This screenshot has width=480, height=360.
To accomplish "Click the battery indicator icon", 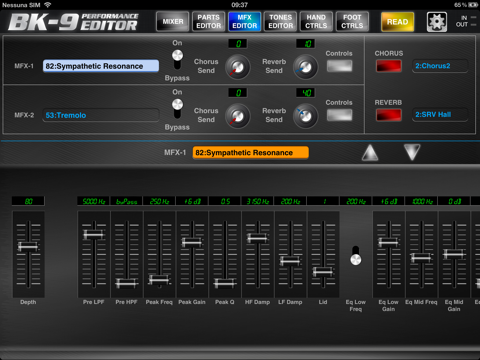I will (473, 5).
